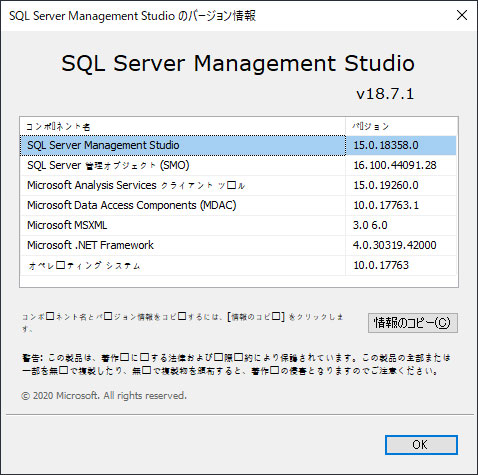Viewport: 478px width, 475px height.
Task: Click the 情報のコピー(C) button
Action: click(413, 323)
